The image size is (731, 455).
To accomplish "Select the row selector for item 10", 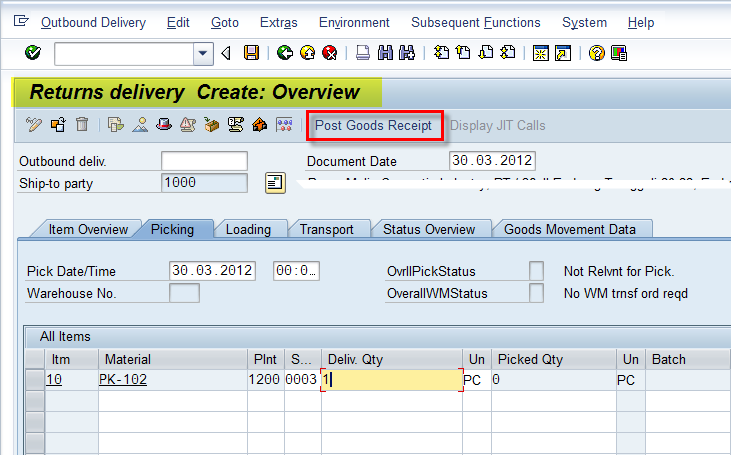I will tap(34, 380).
